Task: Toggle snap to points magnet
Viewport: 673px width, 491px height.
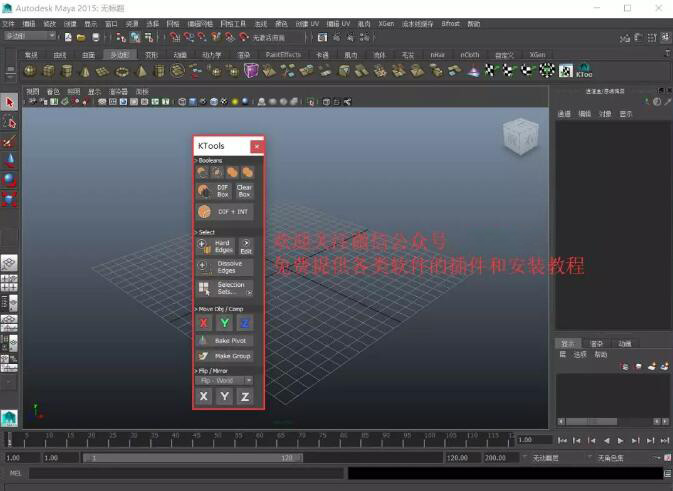Action: 202,38
